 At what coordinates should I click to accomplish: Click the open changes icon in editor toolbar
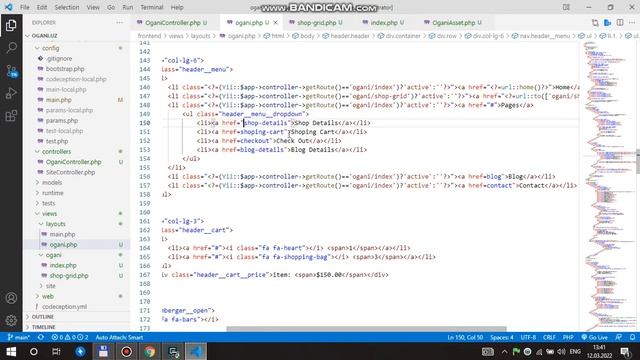pos(595,22)
